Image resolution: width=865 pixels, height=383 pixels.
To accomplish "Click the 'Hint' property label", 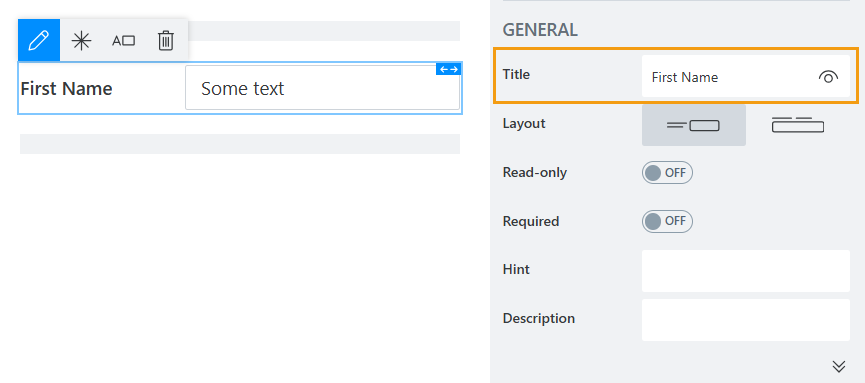I will tap(516, 269).
